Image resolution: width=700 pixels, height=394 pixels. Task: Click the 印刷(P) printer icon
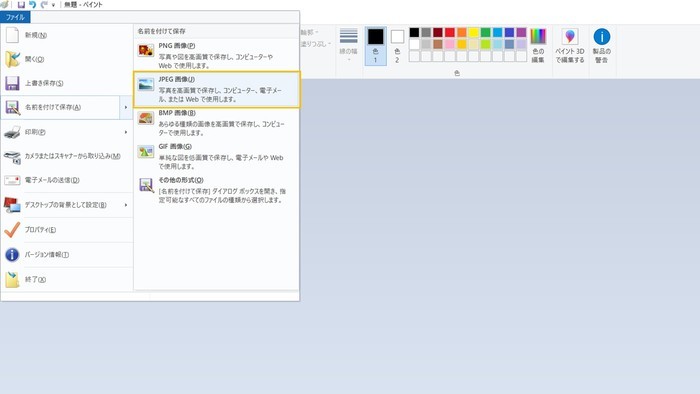click(12, 132)
